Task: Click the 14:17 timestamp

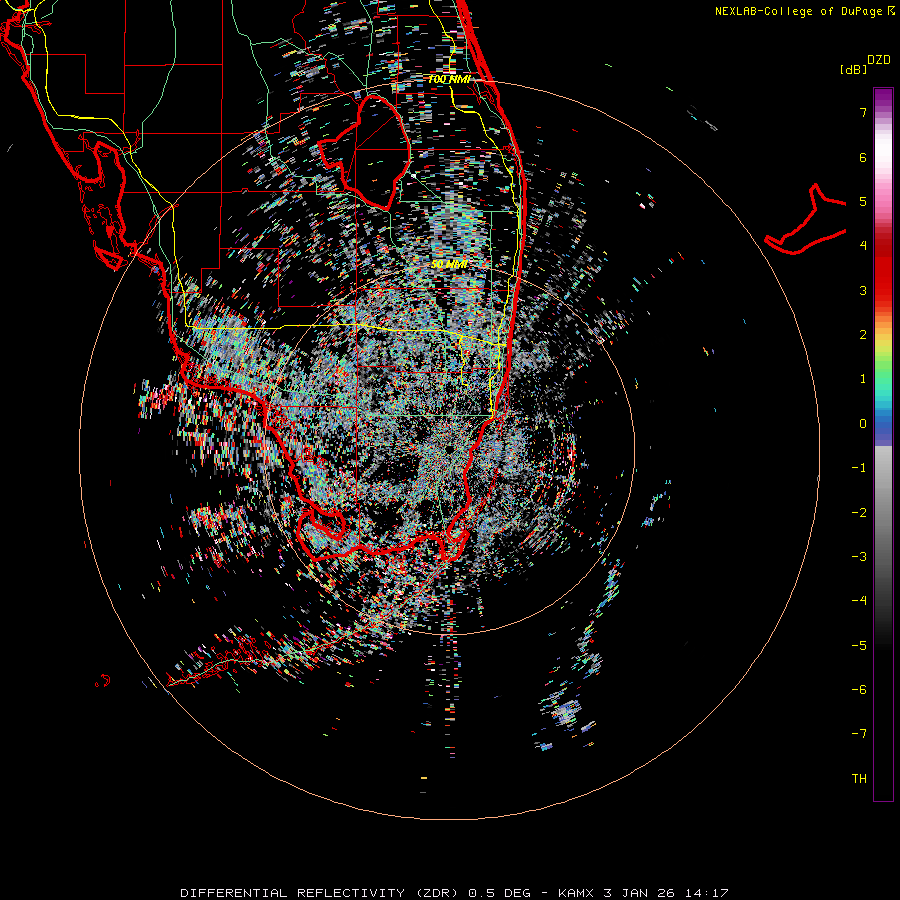Action: (x=707, y=893)
